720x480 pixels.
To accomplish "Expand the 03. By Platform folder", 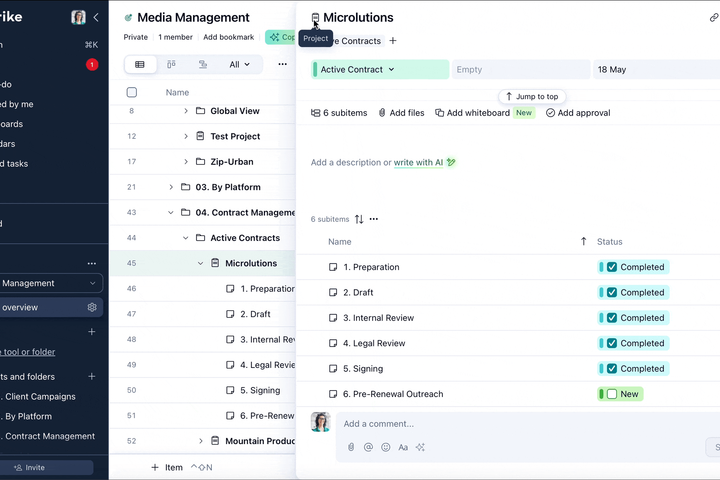I will click(x=171, y=187).
